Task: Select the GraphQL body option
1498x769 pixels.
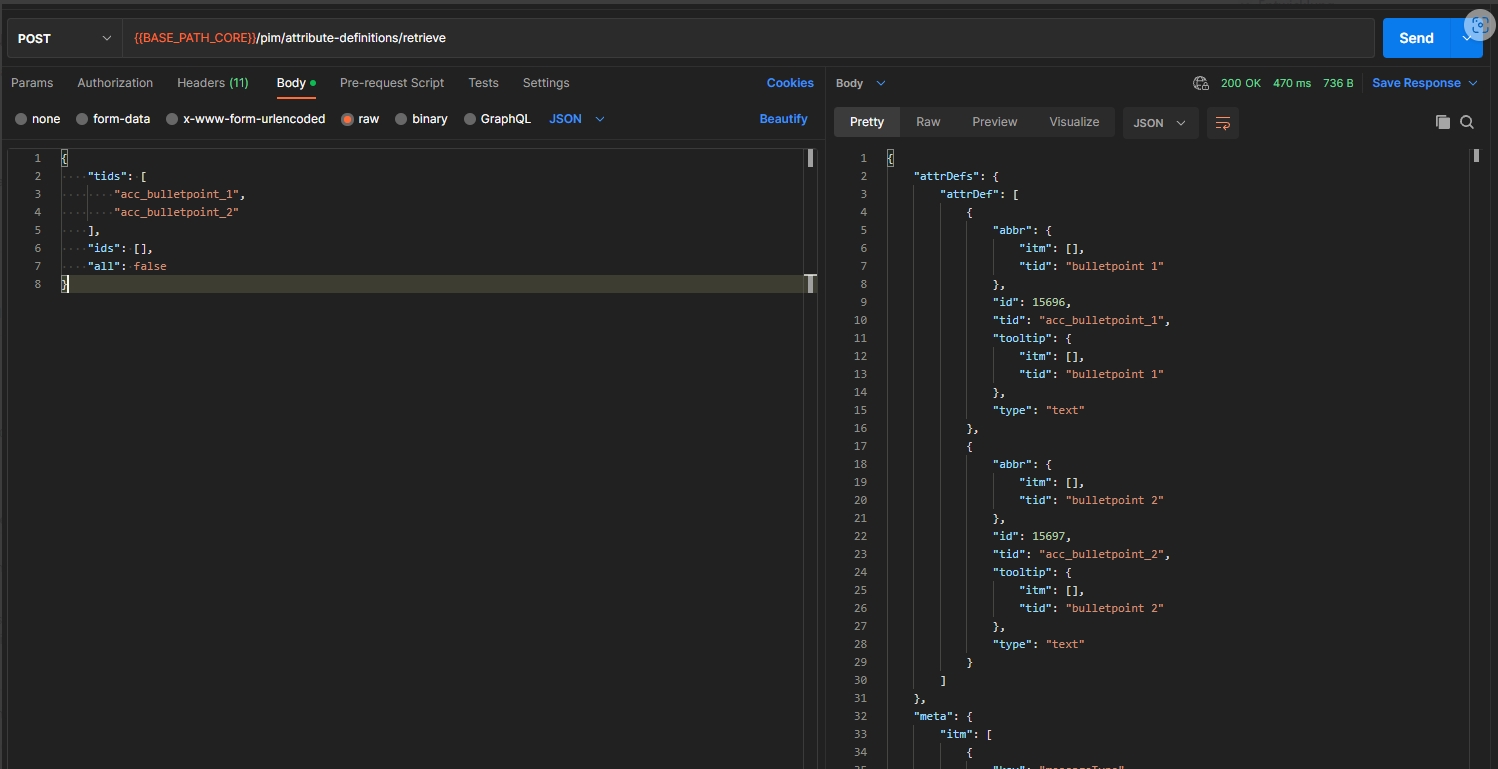Action: coord(470,119)
